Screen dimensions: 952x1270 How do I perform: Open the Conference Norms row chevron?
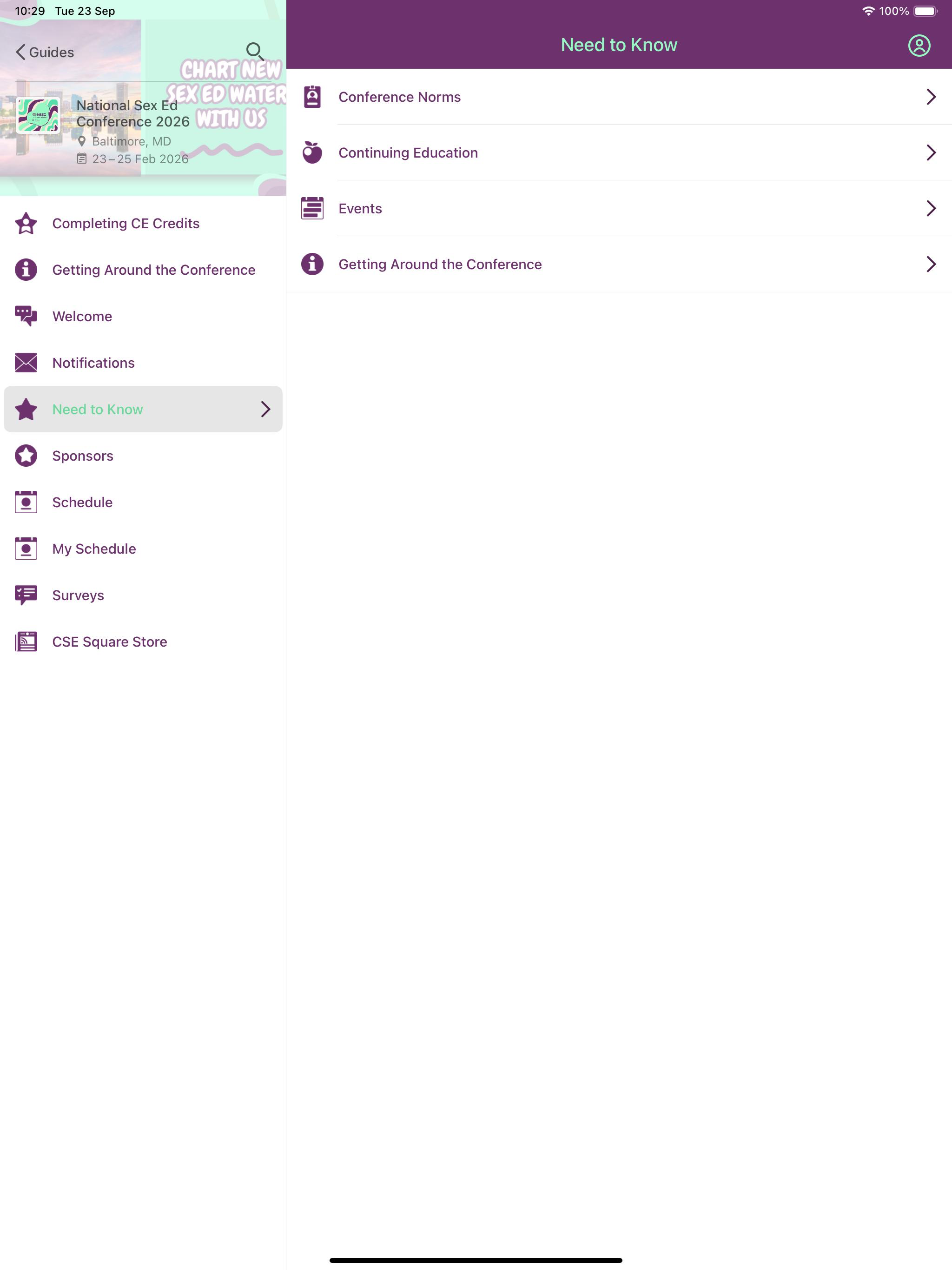(931, 97)
